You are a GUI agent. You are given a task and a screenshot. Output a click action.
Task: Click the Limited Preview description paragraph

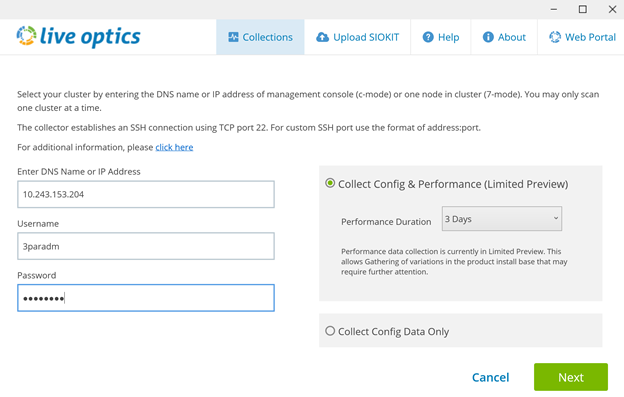(454, 261)
